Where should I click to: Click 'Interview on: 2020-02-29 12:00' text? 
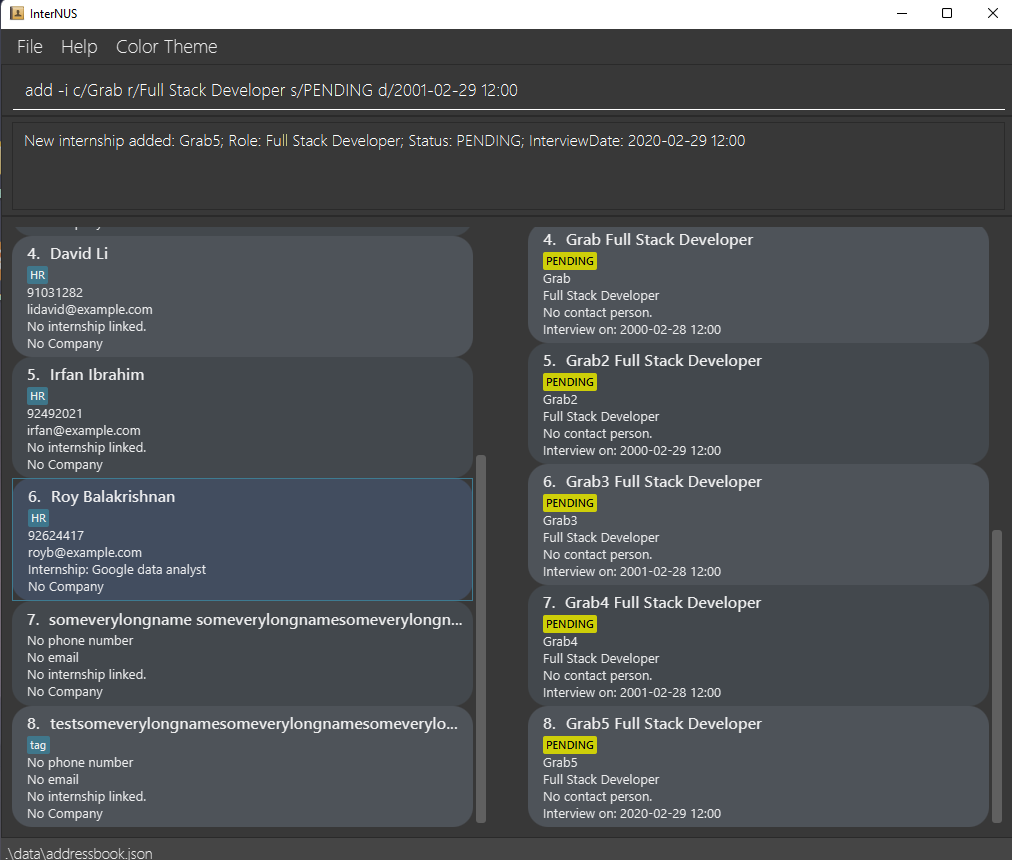coord(632,814)
